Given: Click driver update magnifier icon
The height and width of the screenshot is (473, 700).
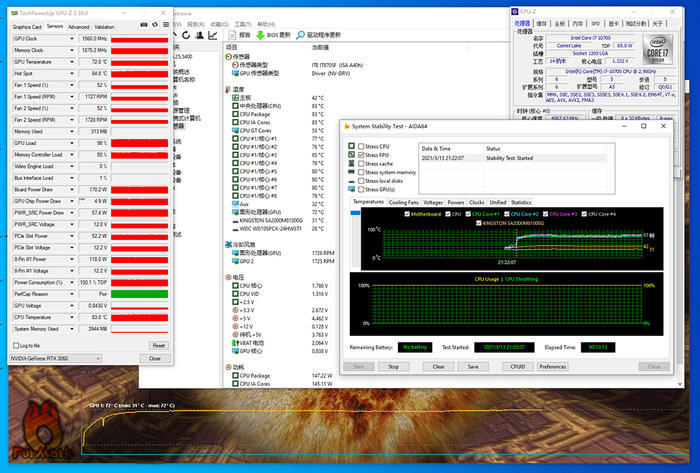Looking at the screenshot, I should click(x=300, y=35).
